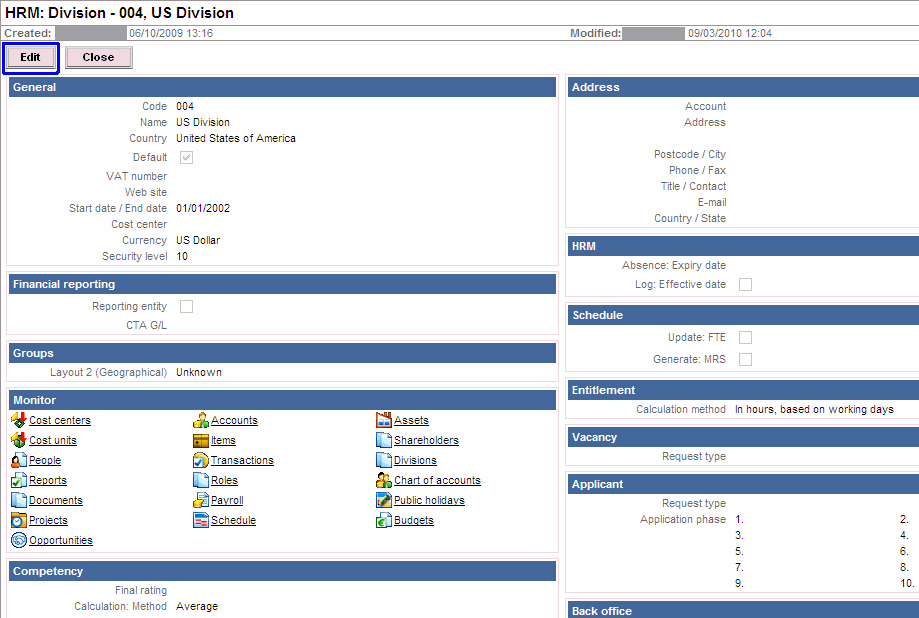
Task: Click the Projects folder icon
Action: [18, 520]
